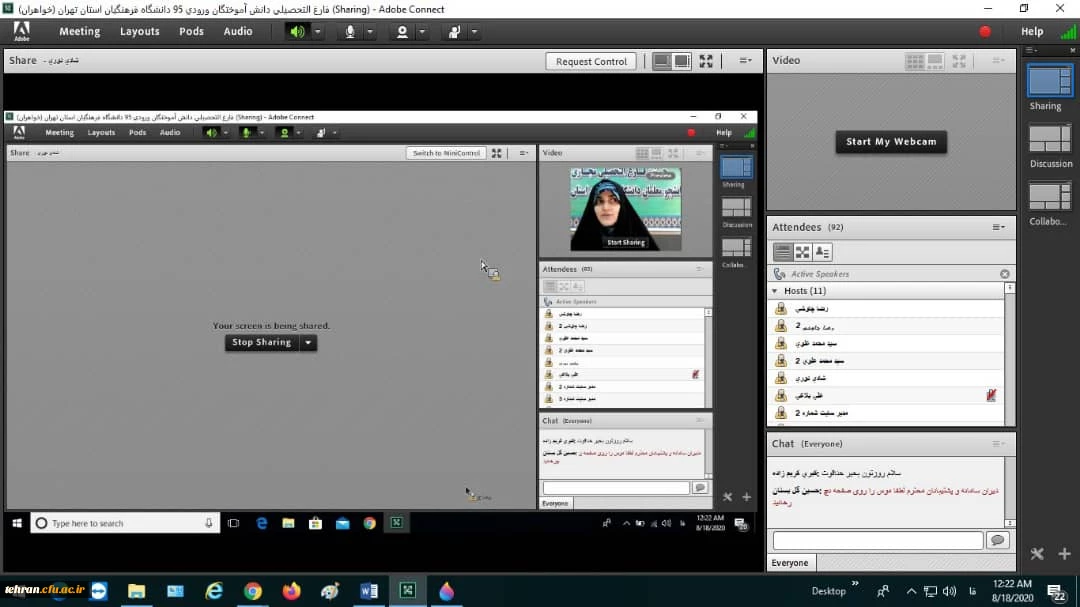
Task: Close the Active Speakers bar
Action: click(x=1005, y=274)
